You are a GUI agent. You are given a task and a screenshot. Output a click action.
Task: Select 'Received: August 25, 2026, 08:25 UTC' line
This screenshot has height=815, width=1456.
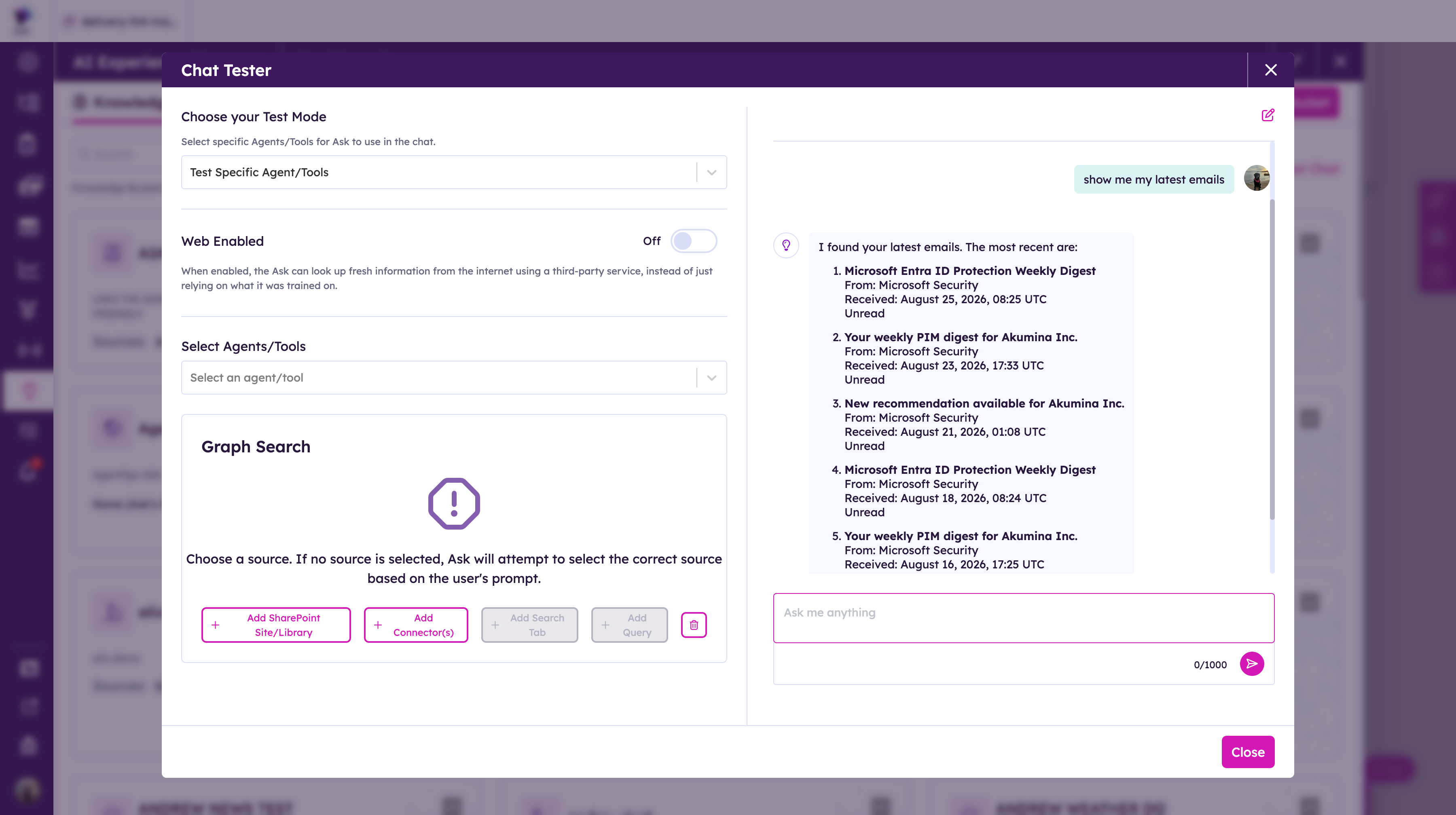click(945, 299)
